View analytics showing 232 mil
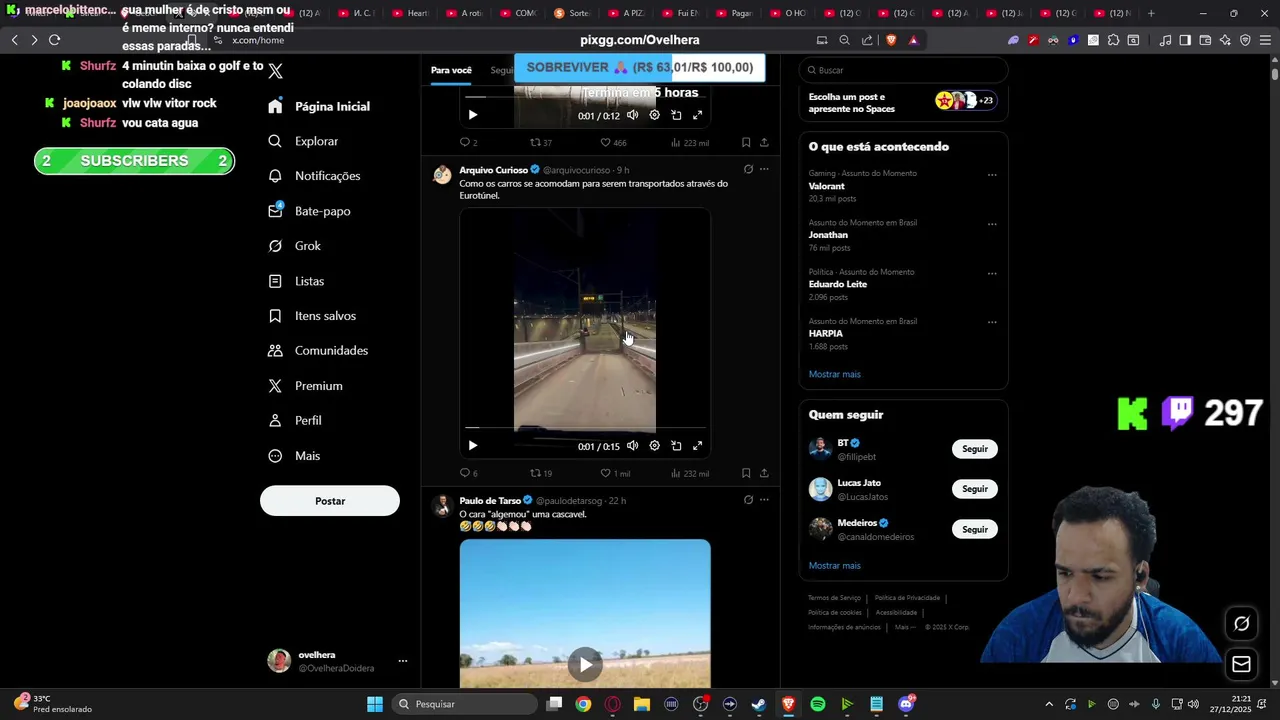The width and height of the screenshot is (1280, 720). pyautogui.click(x=690, y=473)
